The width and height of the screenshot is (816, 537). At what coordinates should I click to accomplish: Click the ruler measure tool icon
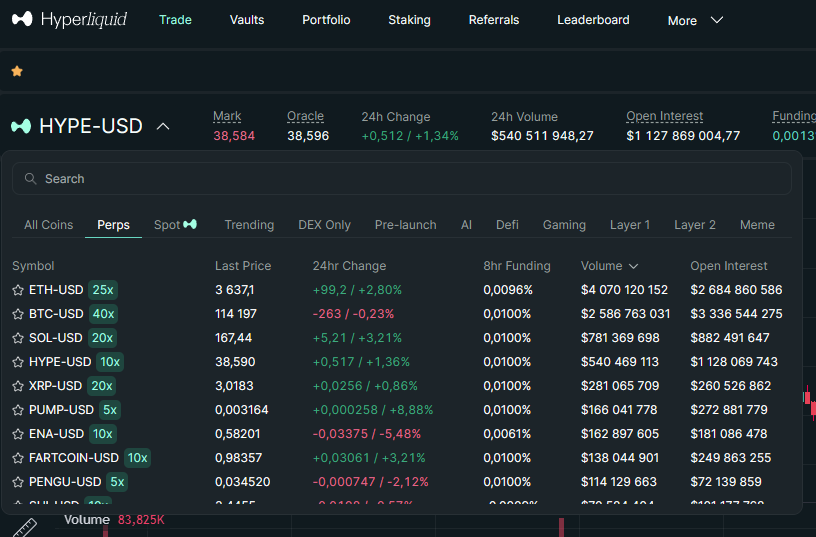tap(24, 528)
